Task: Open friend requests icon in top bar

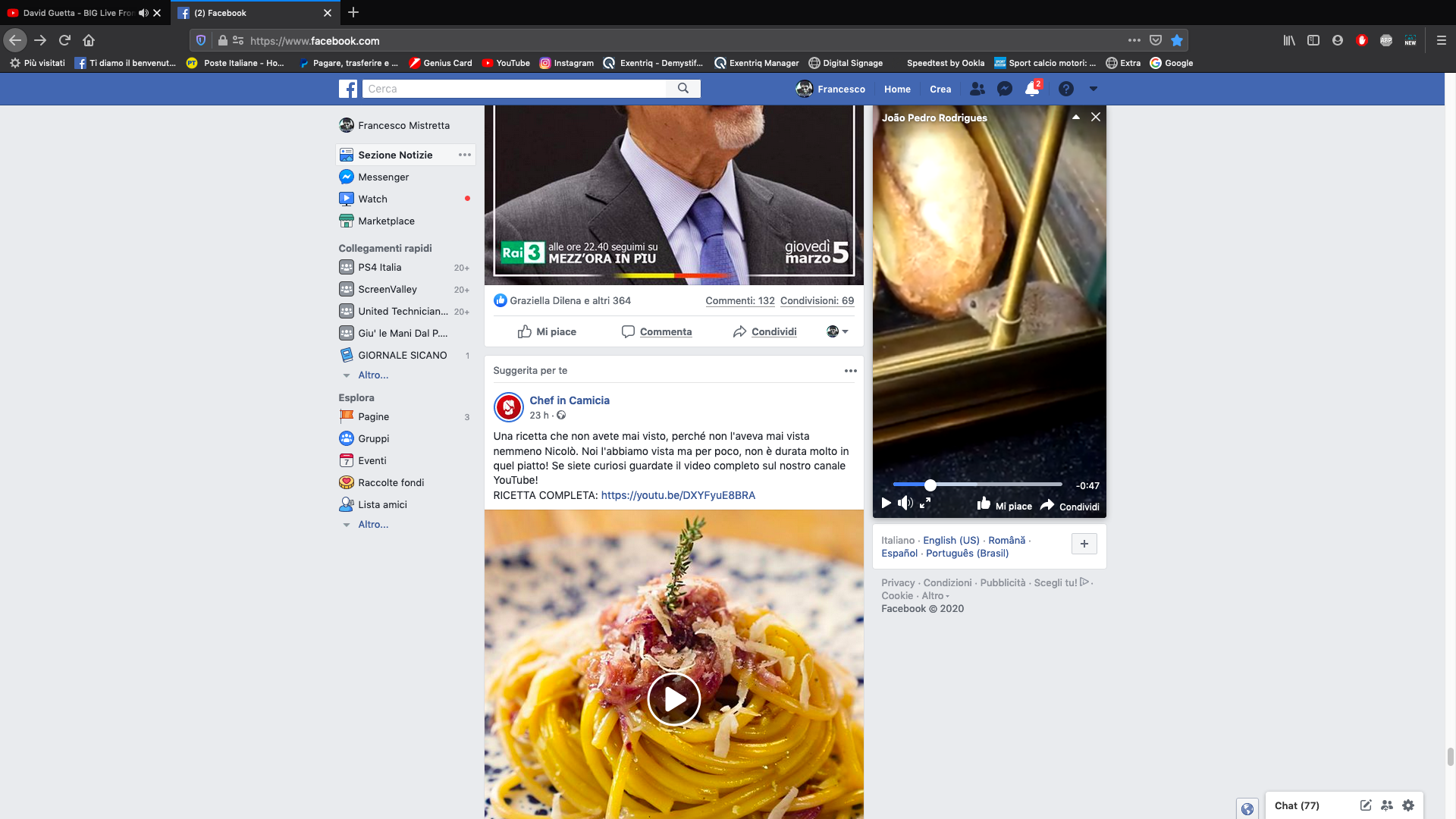Action: [x=977, y=89]
